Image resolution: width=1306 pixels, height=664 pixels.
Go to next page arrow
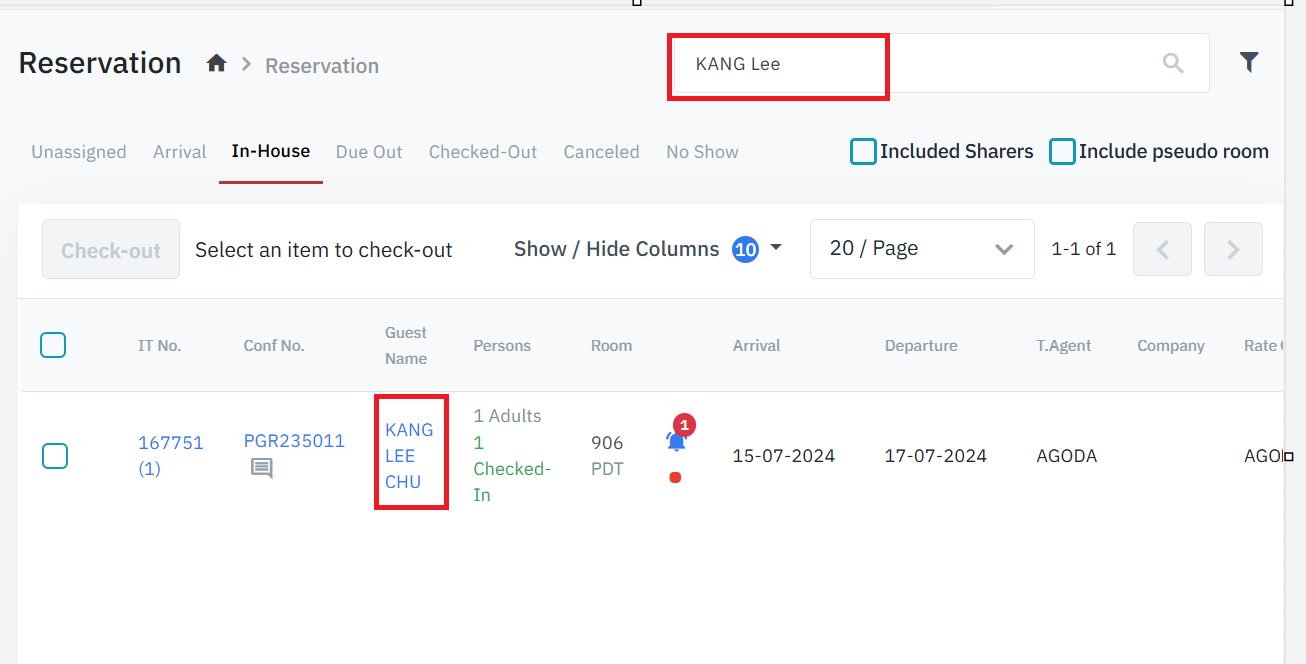1233,250
